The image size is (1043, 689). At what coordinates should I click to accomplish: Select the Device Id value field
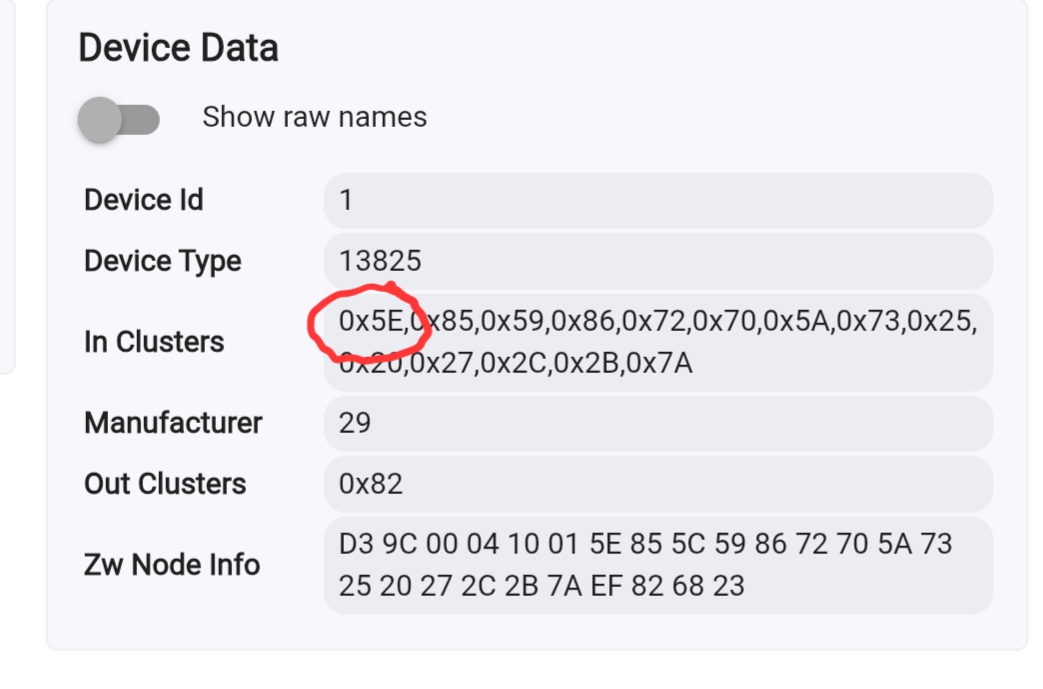coord(657,200)
